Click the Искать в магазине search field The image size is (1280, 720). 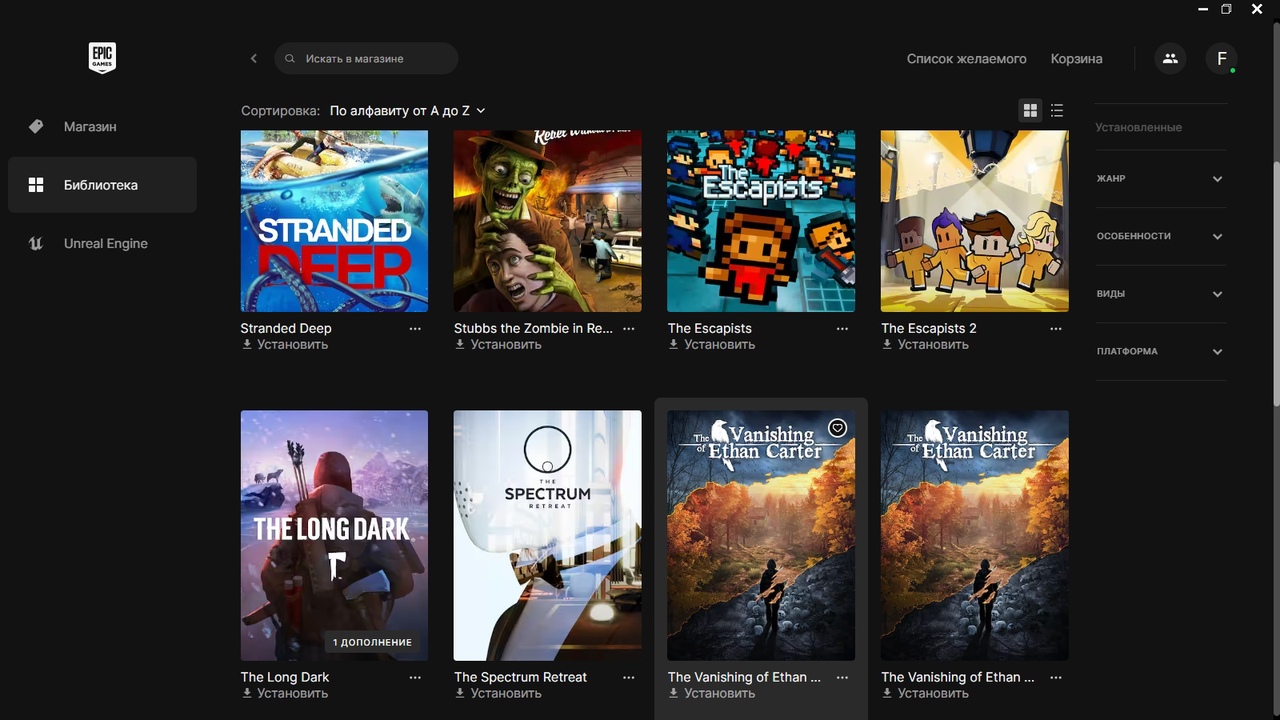[366, 59]
